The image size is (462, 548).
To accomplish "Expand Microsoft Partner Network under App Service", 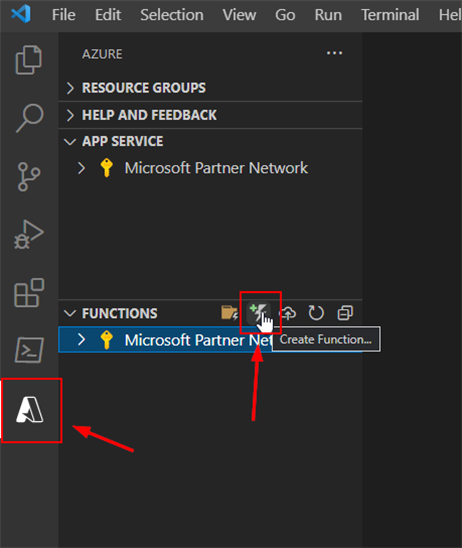I will [81, 168].
